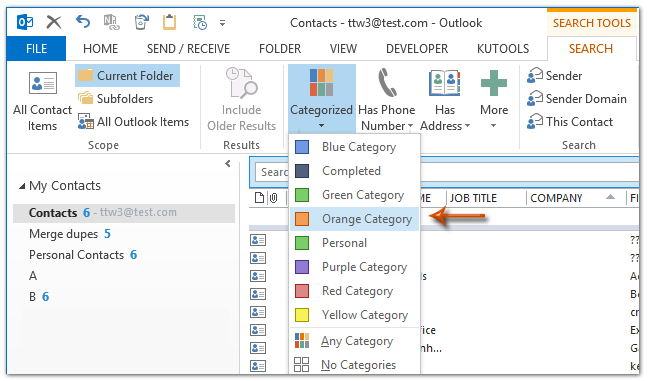648x381 pixels.
Task: Click the green plus More icon
Action: pyautogui.click(x=494, y=83)
